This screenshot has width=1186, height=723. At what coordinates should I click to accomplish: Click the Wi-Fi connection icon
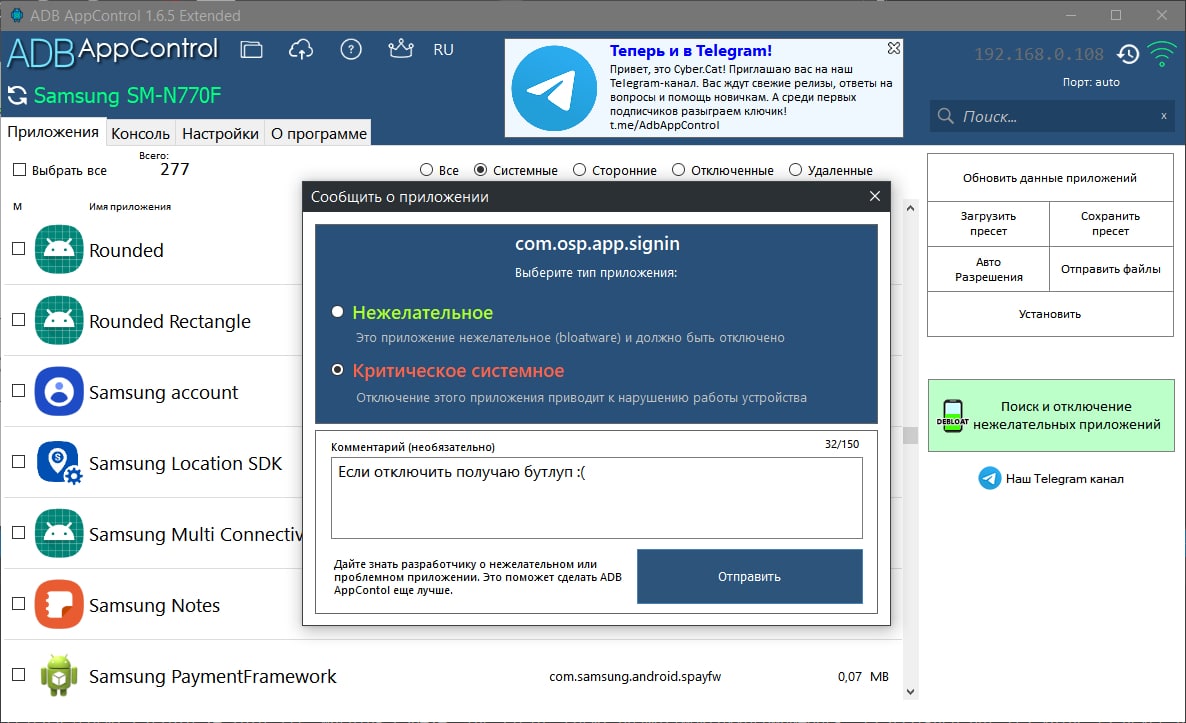1161,53
